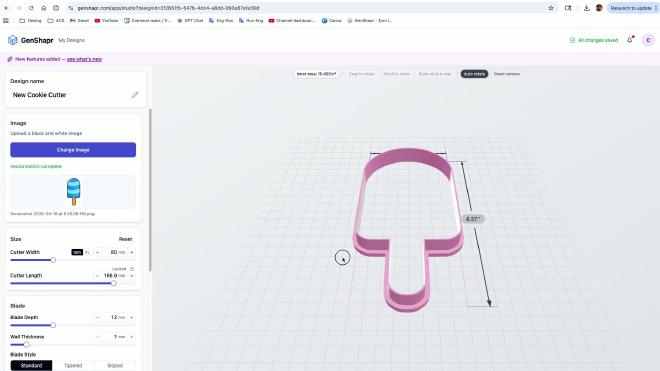This screenshot has height=371, width=660.
Task: Open Chrome profile avatar
Action: [x=599, y=8]
